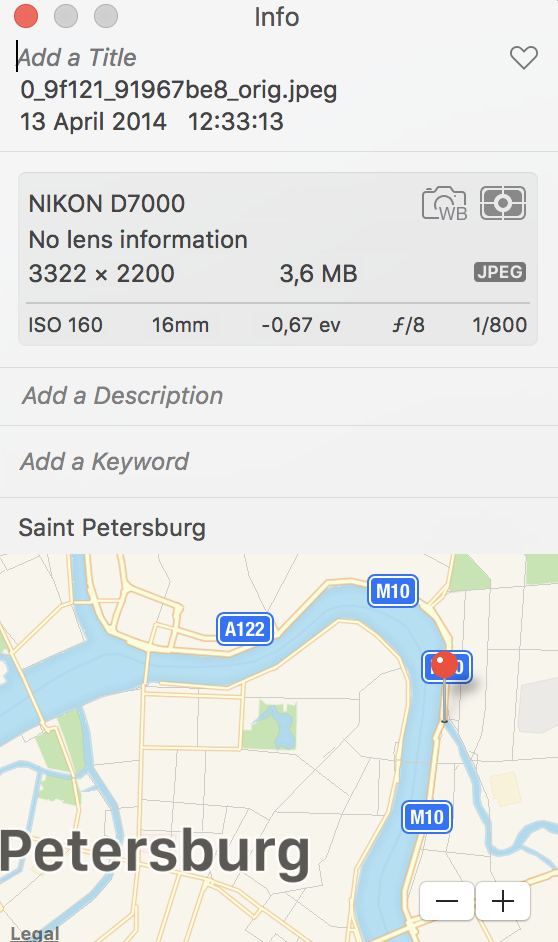Click the Saint Petersburg location text
The width and height of the screenshot is (558, 942).
(112, 527)
